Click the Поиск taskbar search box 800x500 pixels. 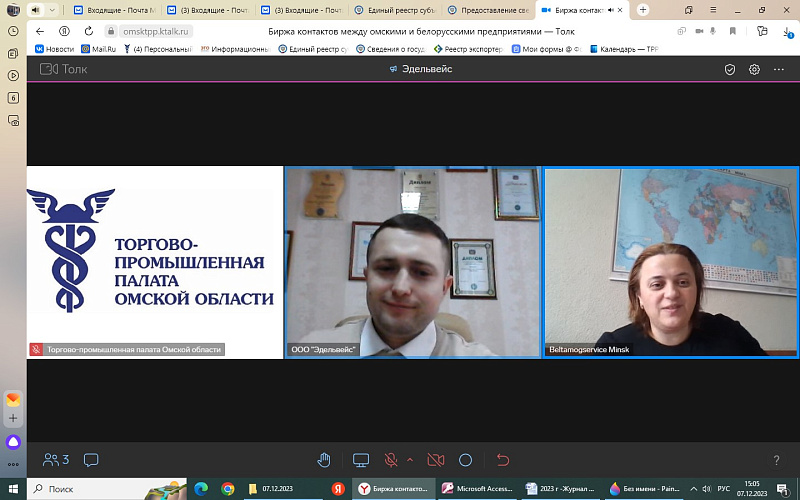107,489
